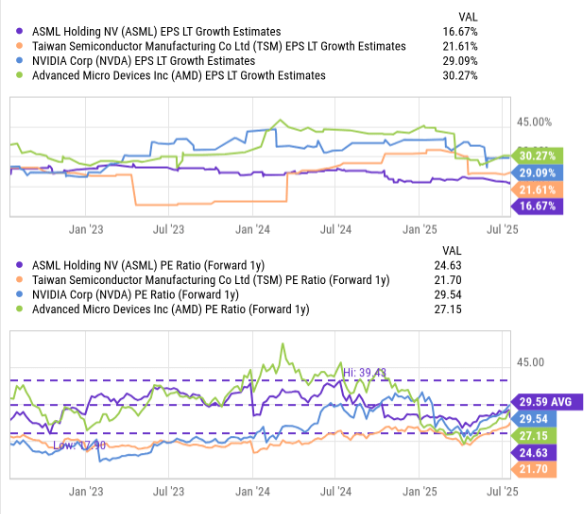Click the orange 21.61% chart end tag

coord(537,189)
